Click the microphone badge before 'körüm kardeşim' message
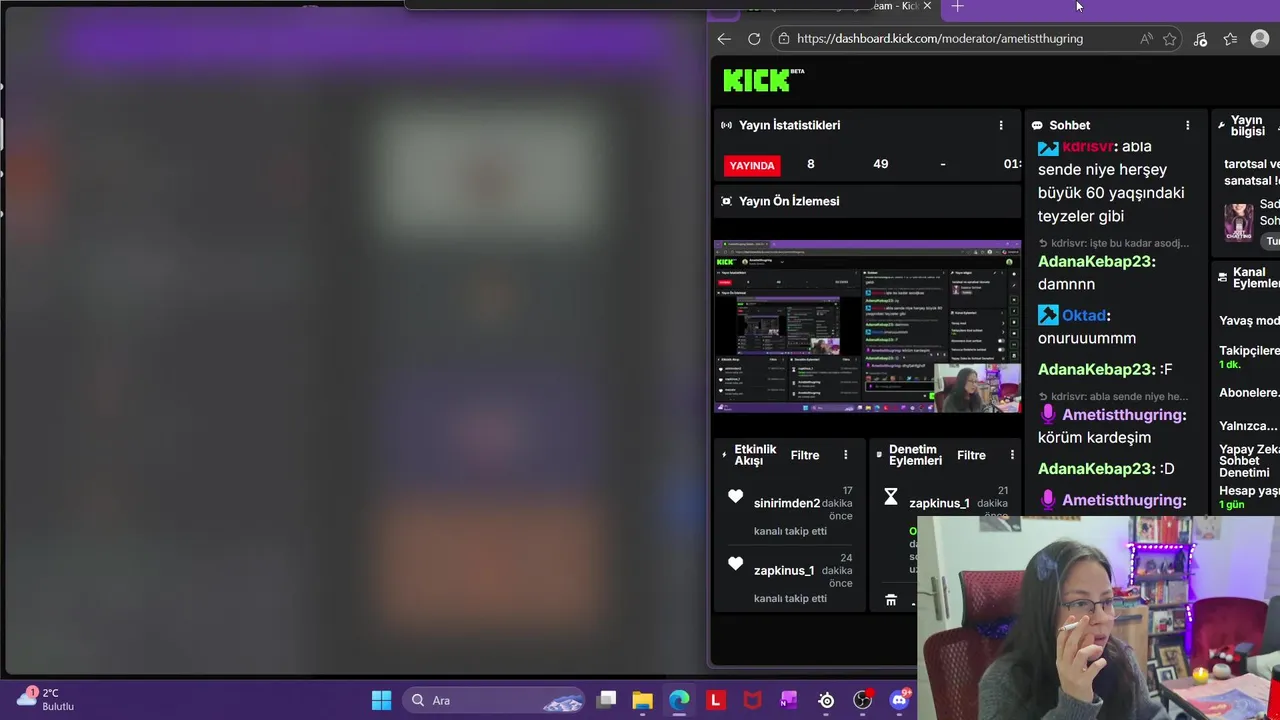Screen dimensions: 1280x720 (x=1048, y=414)
